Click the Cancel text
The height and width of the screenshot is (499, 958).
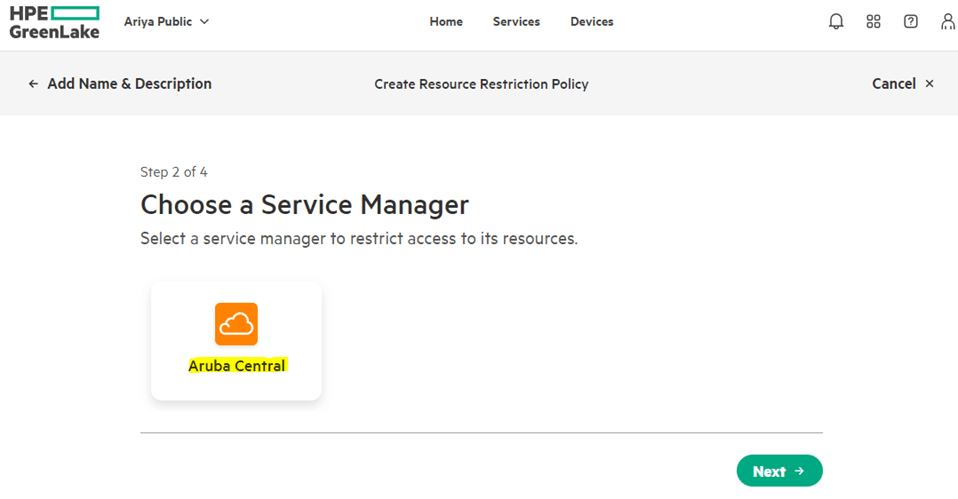tap(893, 84)
